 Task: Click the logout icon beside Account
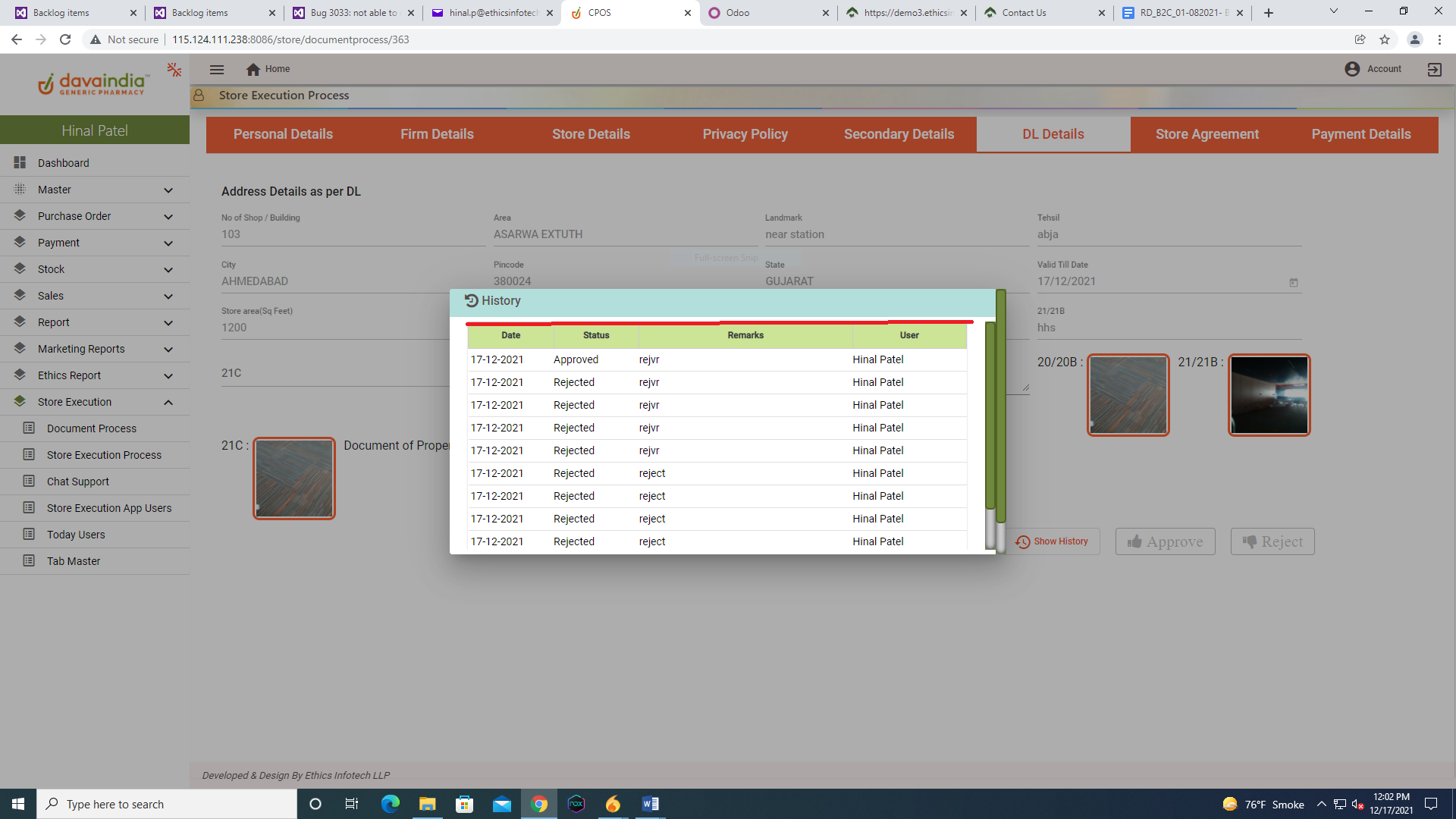pyautogui.click(x=1434, y=69)
